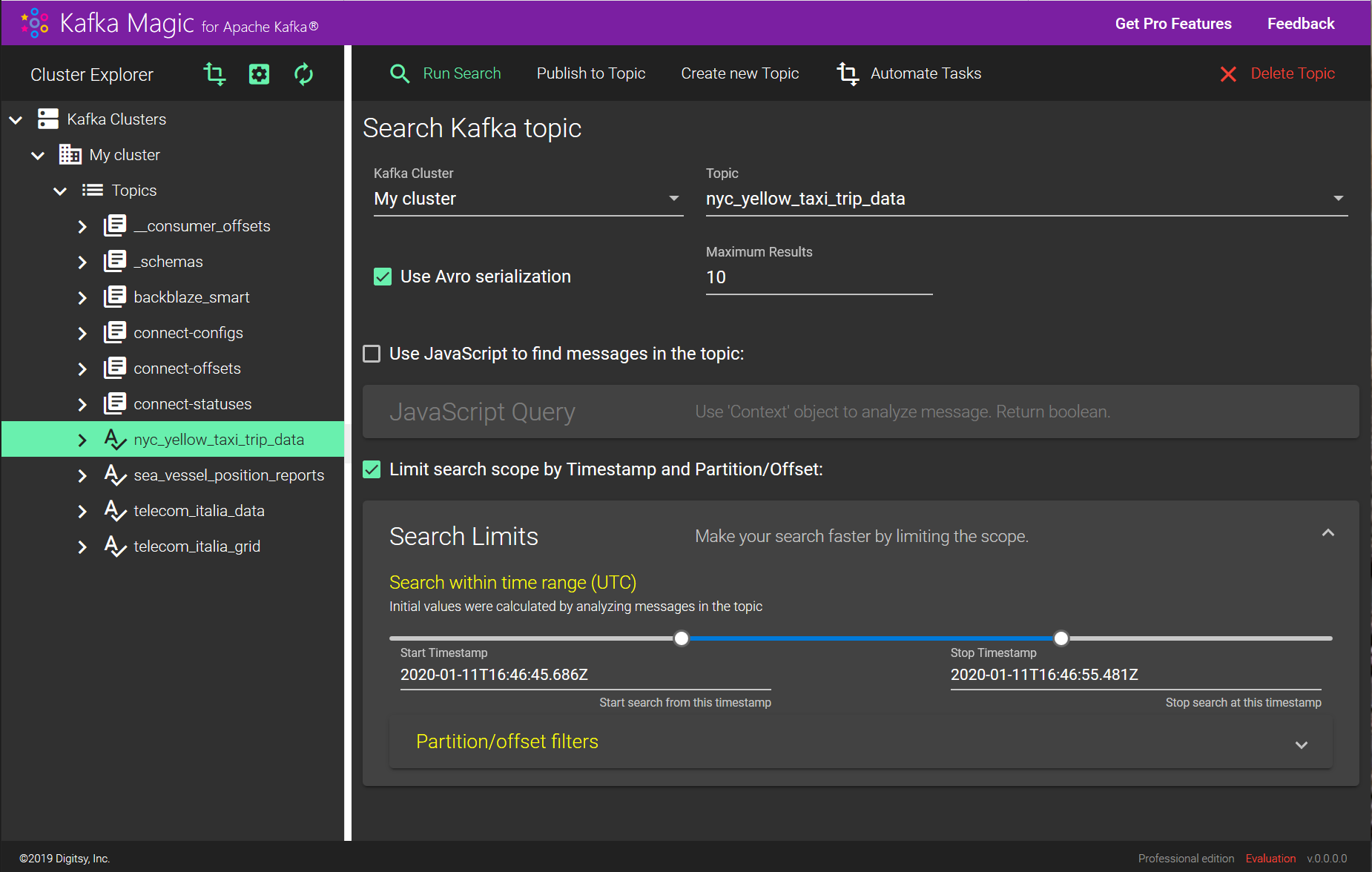
Task: Expand the nyc_yellow_taxi_trip_data node
Action: click(x=82, y=440)
